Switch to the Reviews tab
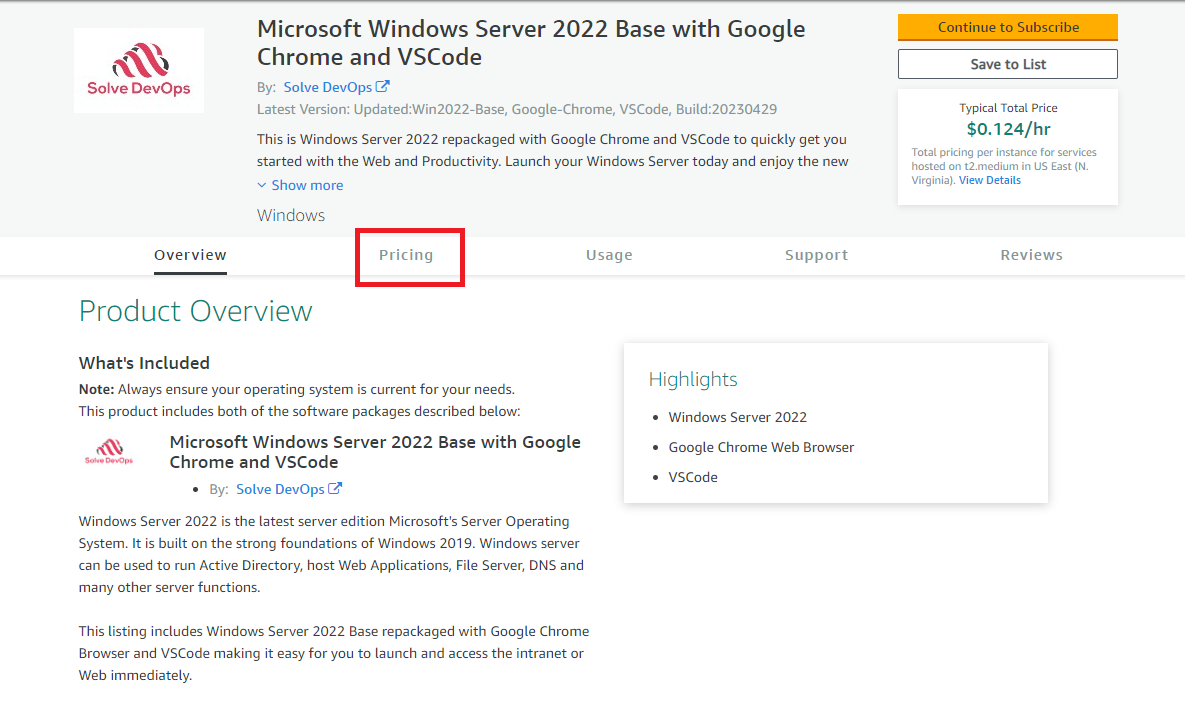 coord(1032,255)
